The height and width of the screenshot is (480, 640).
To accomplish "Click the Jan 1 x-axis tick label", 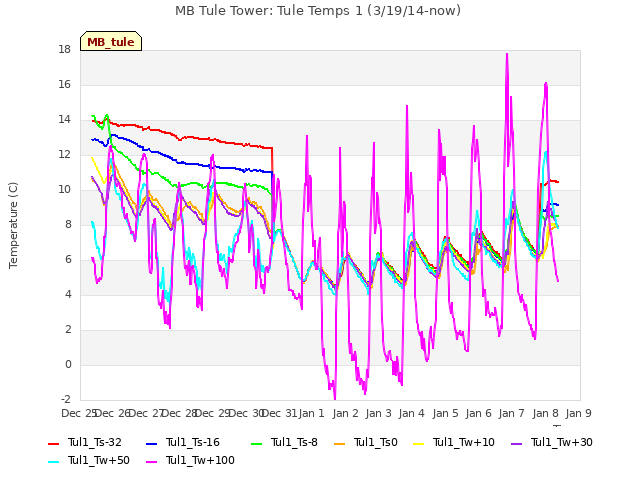I will pyautogui.click(x=311, y=413).
